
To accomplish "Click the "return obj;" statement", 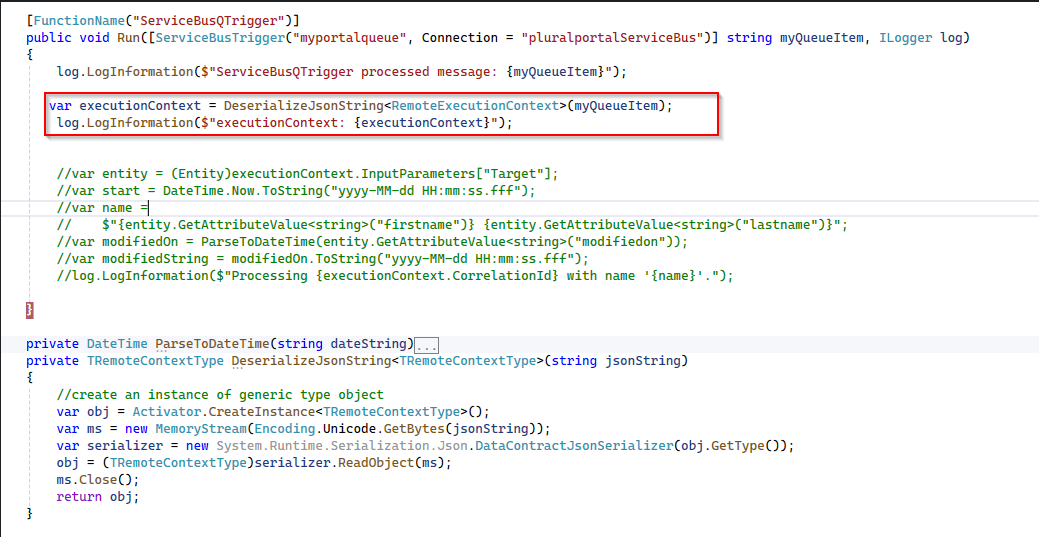I will (98, 497).
